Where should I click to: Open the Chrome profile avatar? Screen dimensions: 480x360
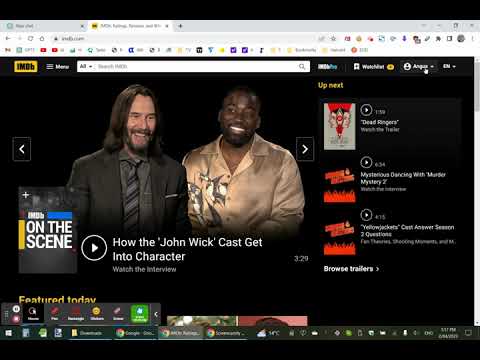pos(461,38)
